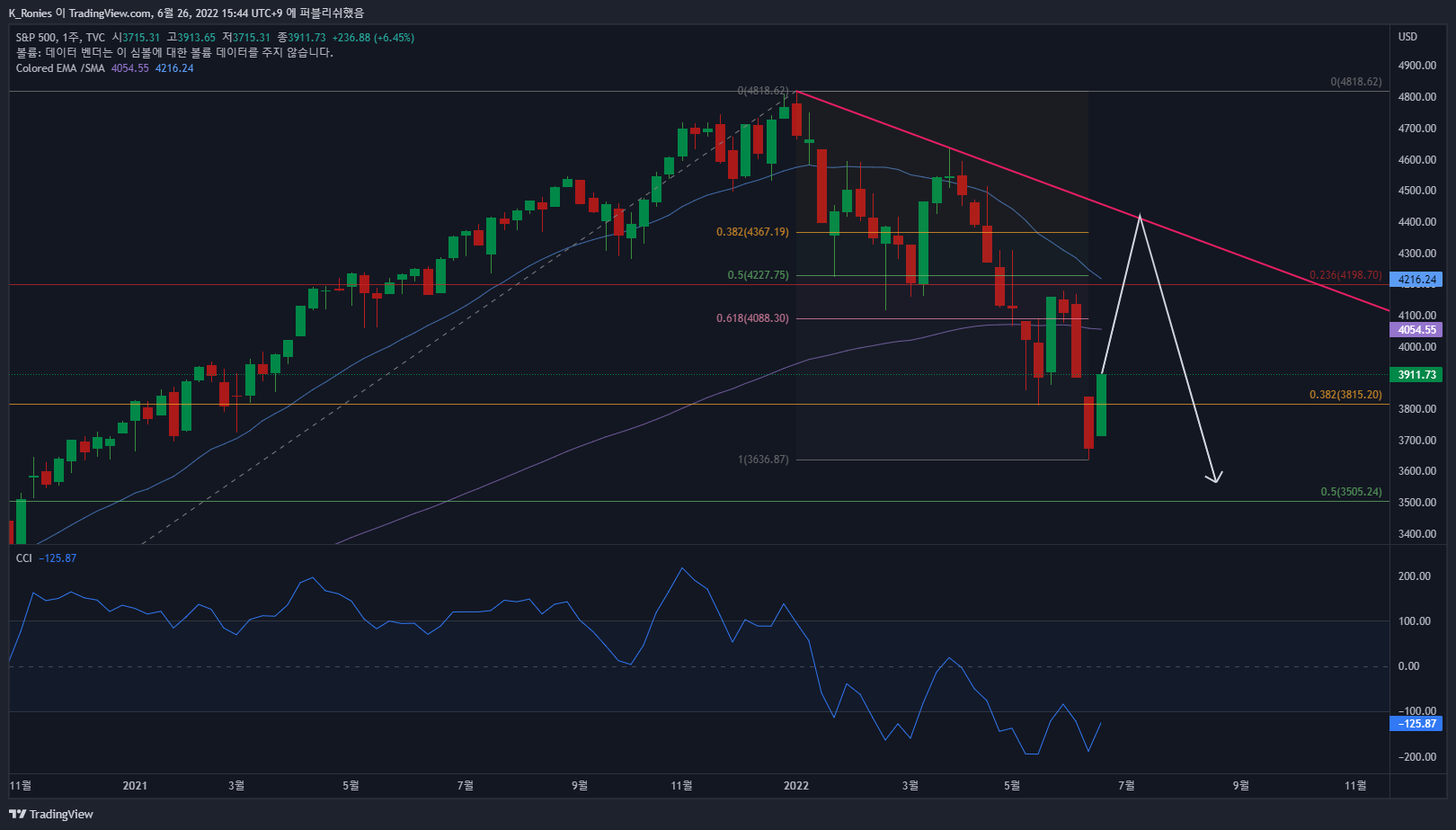Click the Fibonacci label '0.5(3505.24)'
The image size is (1456, 830).
coord(1351,492)
